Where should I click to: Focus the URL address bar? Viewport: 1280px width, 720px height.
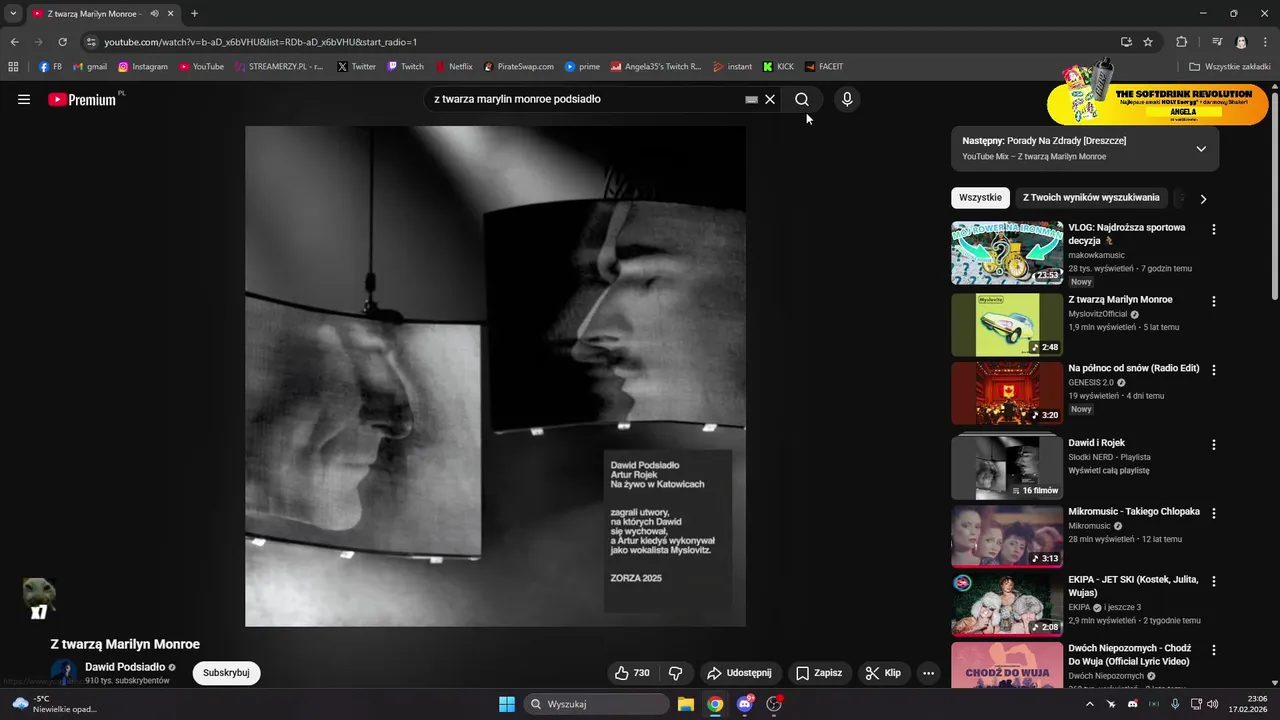tap(600, 42)
